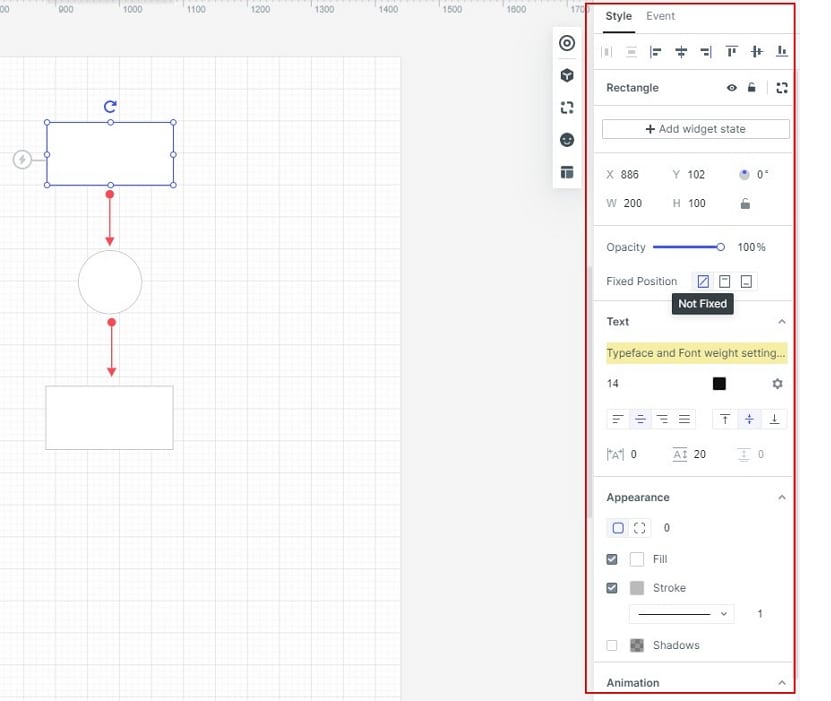This screenshot has width=831, height=701.
Task: Align text right
Action: click(x=662, y=420)
